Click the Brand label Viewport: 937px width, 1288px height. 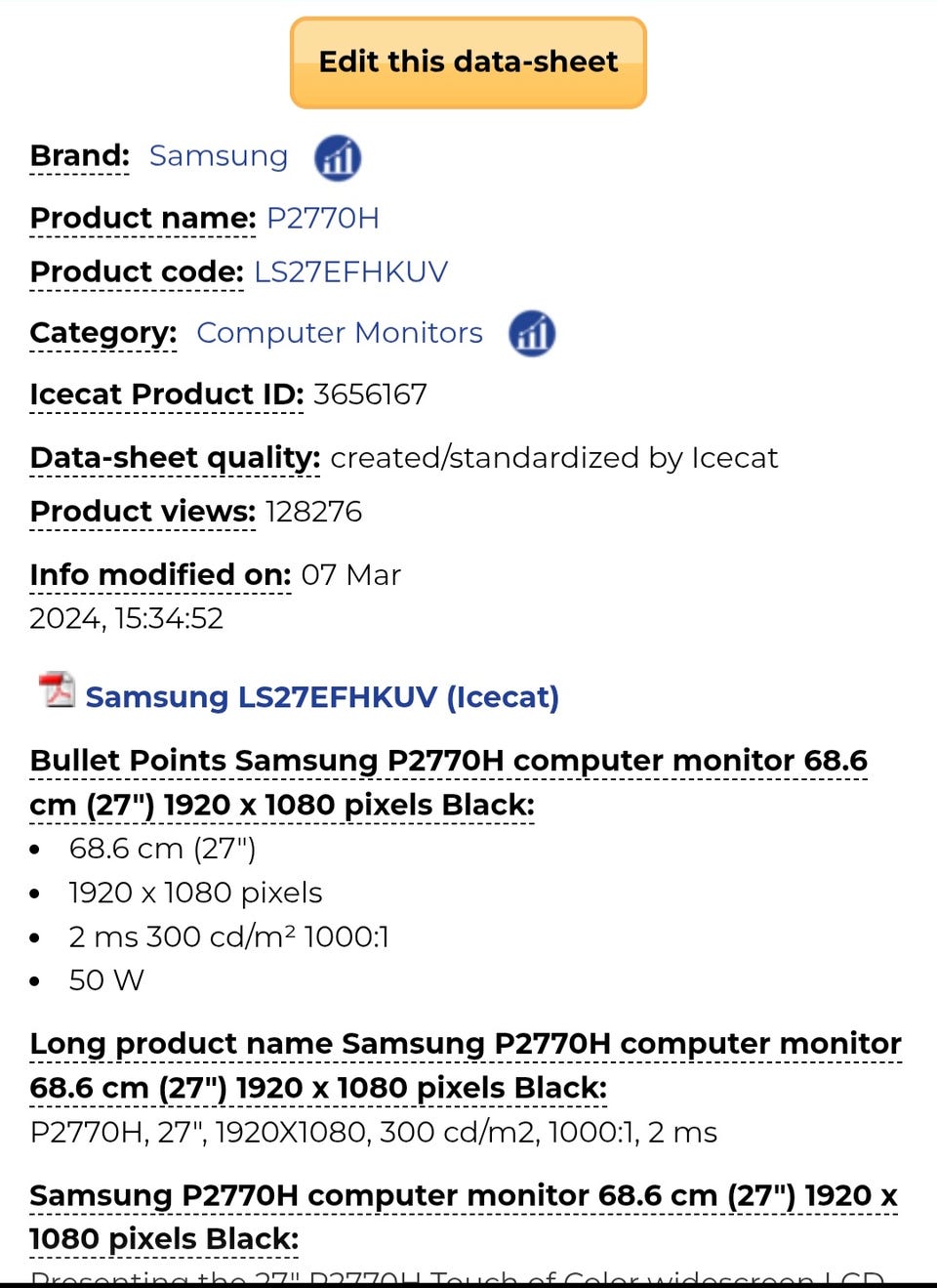pyautogui.click(x=79, y=156)
